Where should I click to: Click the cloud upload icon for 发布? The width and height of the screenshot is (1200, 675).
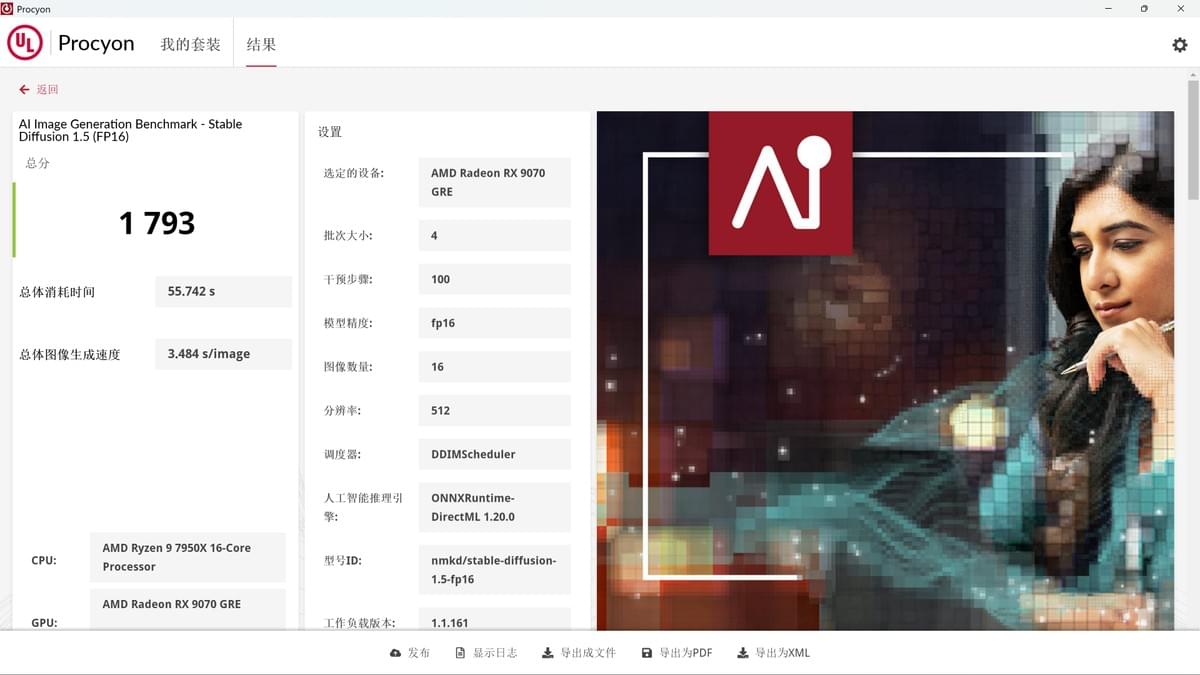pyautogui.click(x=395, y=653)
